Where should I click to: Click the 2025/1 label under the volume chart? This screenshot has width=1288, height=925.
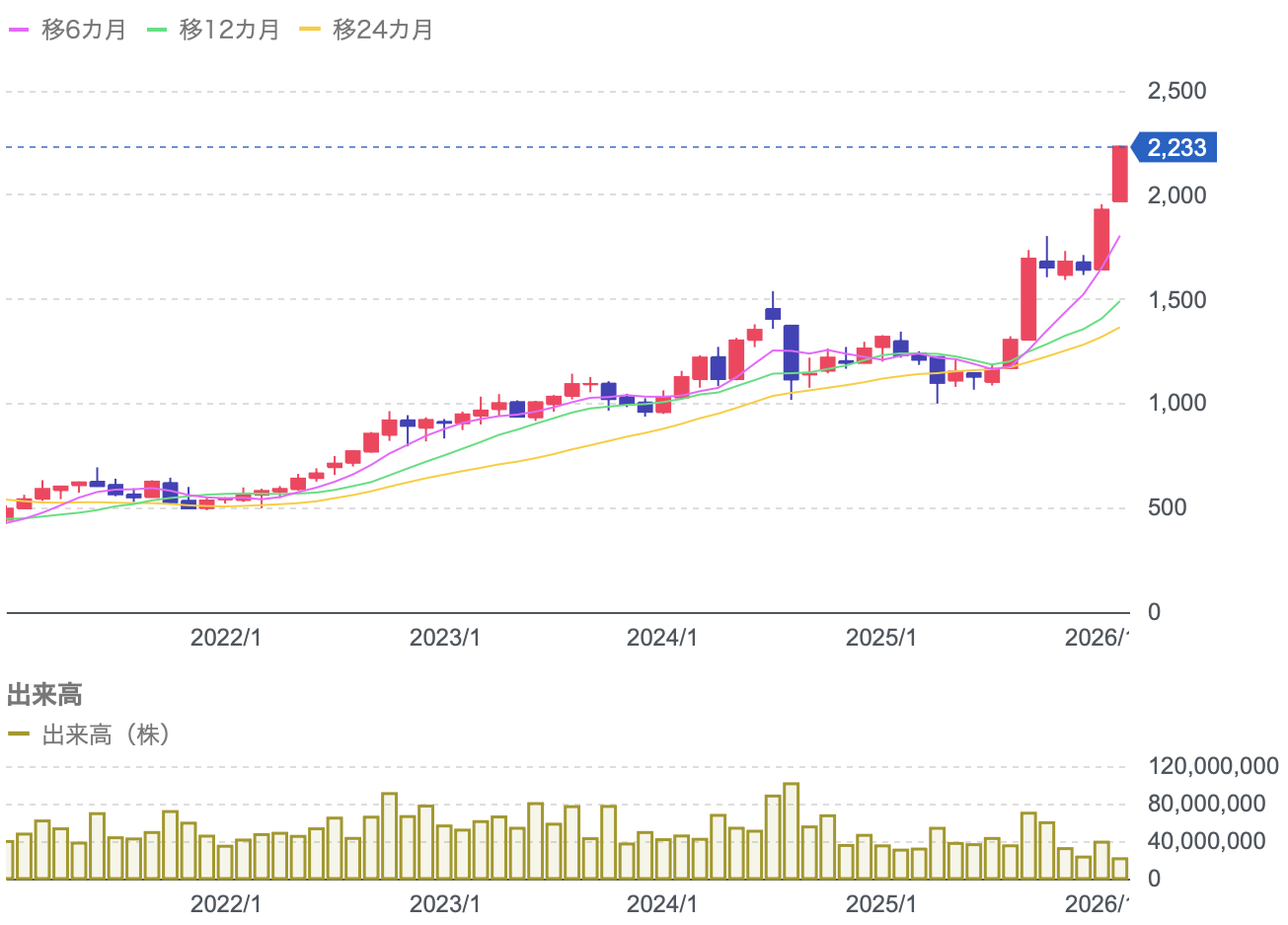pyautogui.click(x=881, y=904)
